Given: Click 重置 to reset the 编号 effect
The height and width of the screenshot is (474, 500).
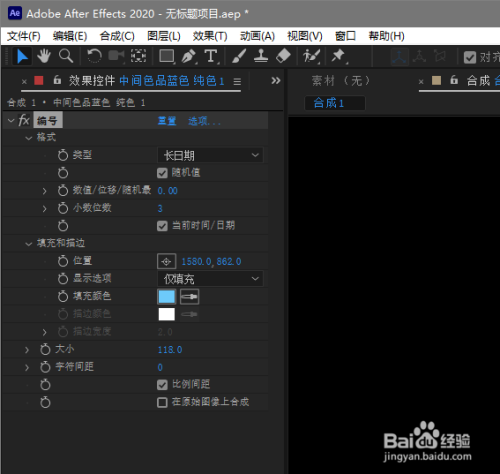Looking at the screenshot, I should coord(167,121).
